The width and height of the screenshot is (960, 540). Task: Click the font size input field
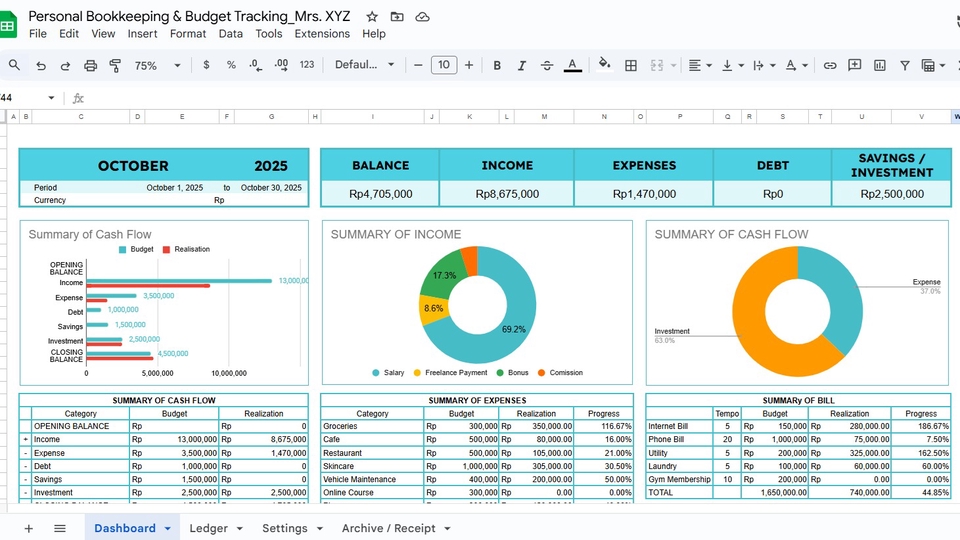click(443, 65)
